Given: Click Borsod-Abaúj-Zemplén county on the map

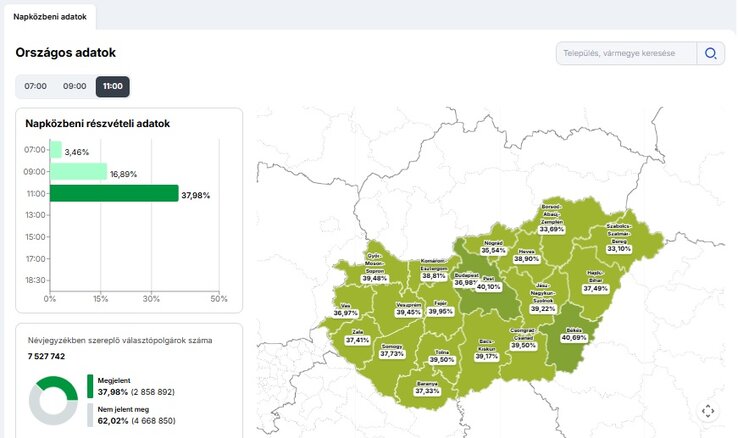Looking at the screenshot, I should (x=552, y=225).
